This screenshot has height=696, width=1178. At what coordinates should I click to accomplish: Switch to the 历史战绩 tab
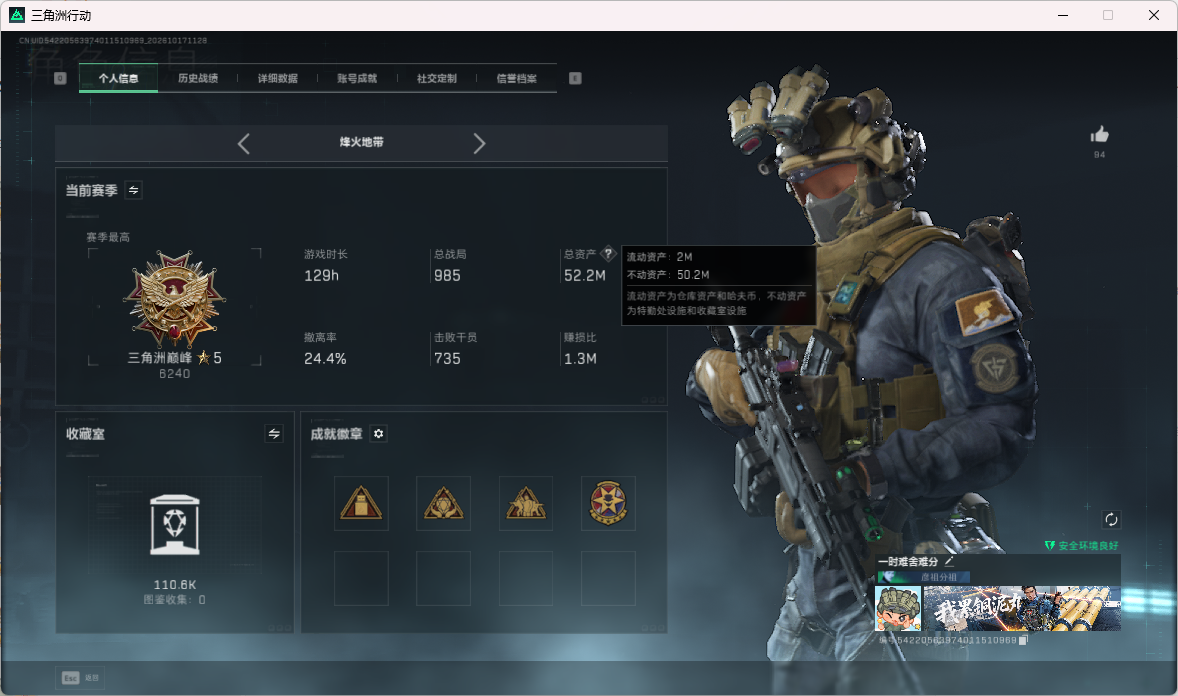(198, 78)
